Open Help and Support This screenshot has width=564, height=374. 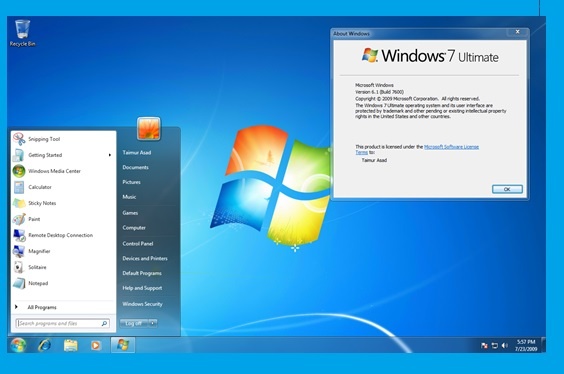[142, 288]
